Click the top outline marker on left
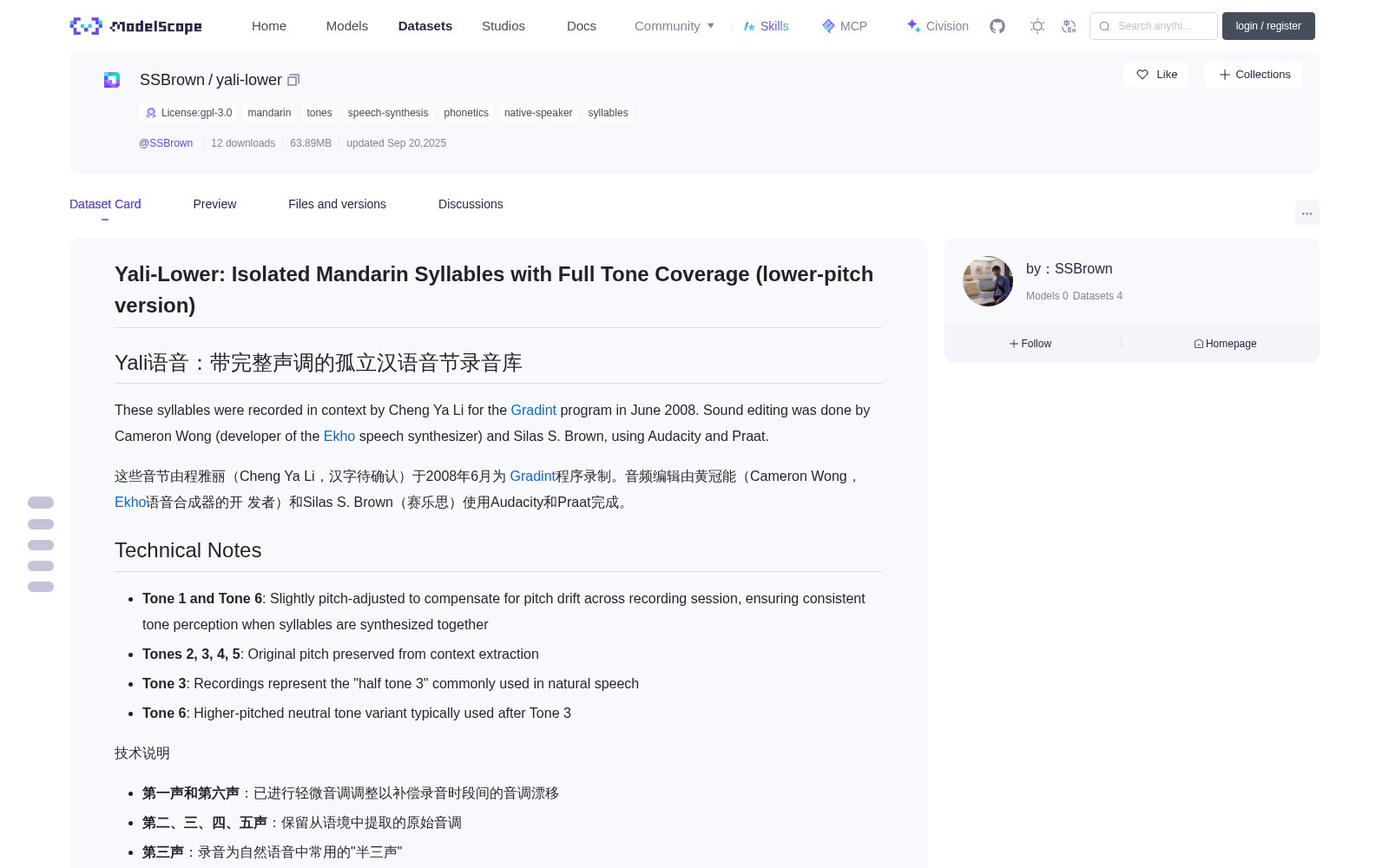Viewport: 1389px width, 868px height. tap(41, 503)
